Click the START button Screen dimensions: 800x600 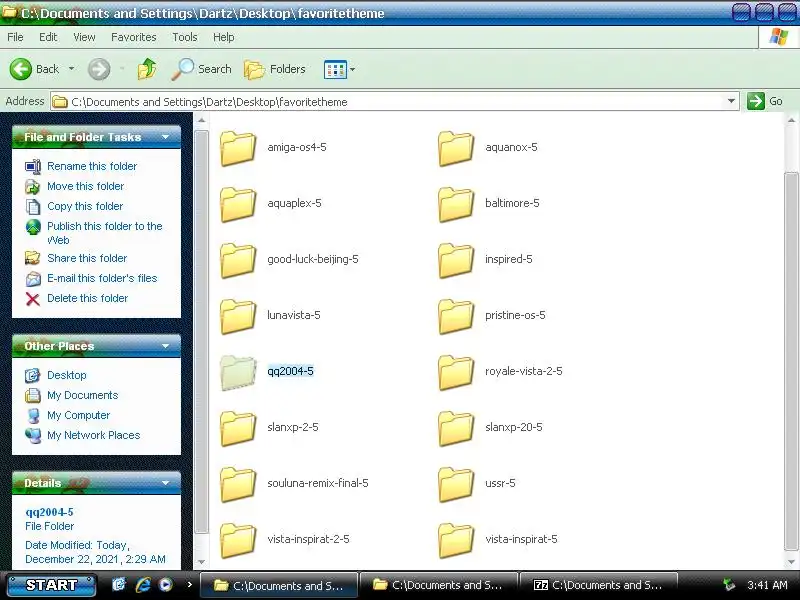(51, 585)
